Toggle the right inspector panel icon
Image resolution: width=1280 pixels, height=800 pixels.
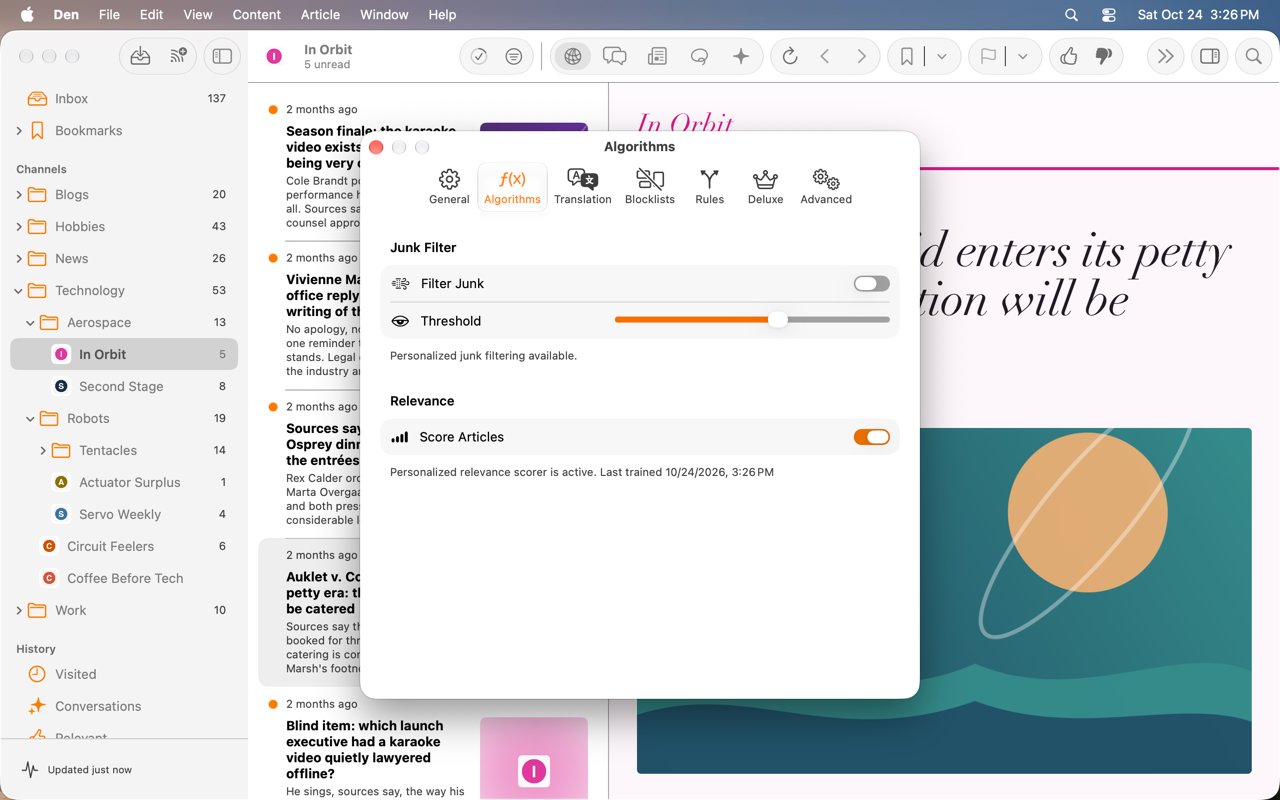tap(1210, 57)
